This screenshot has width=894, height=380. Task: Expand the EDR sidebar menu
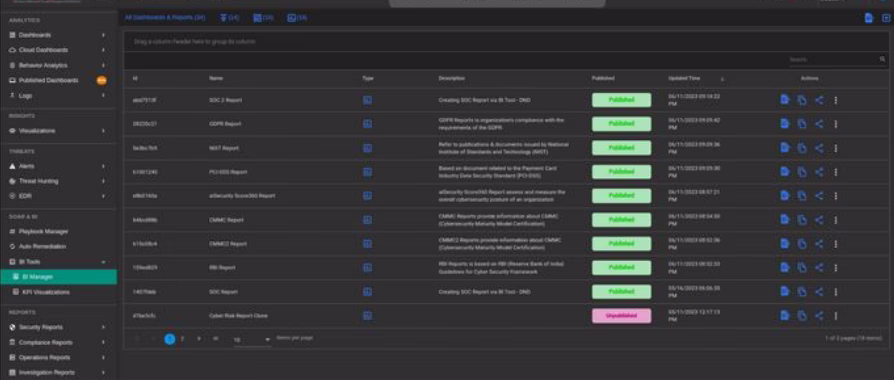point(103,196)
